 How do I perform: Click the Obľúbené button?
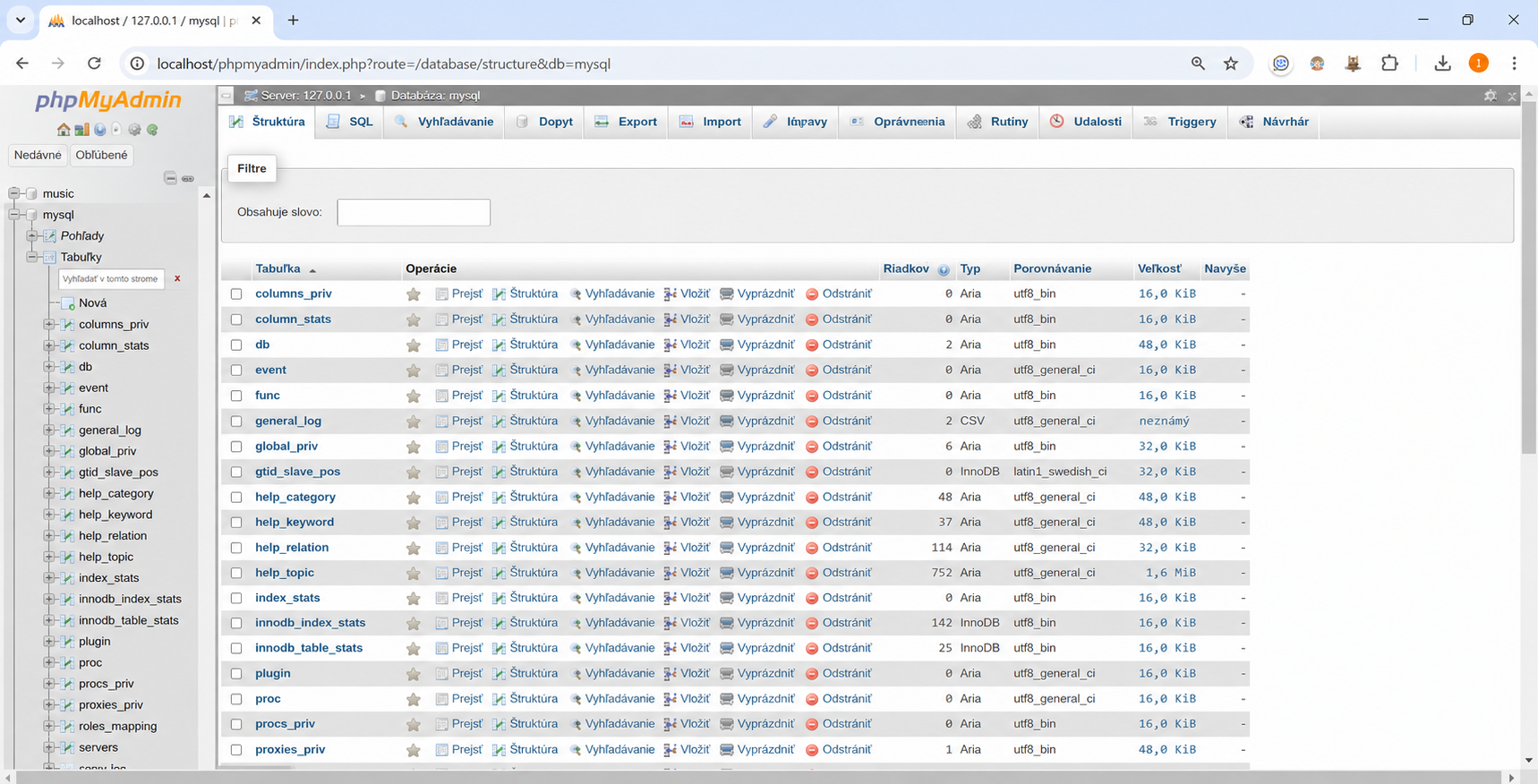tap(102, 155)
